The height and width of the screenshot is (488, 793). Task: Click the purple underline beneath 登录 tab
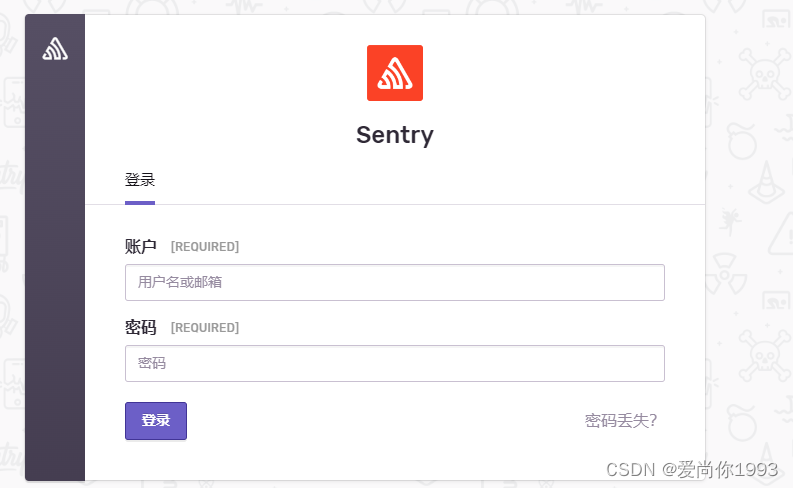[140, 202]
